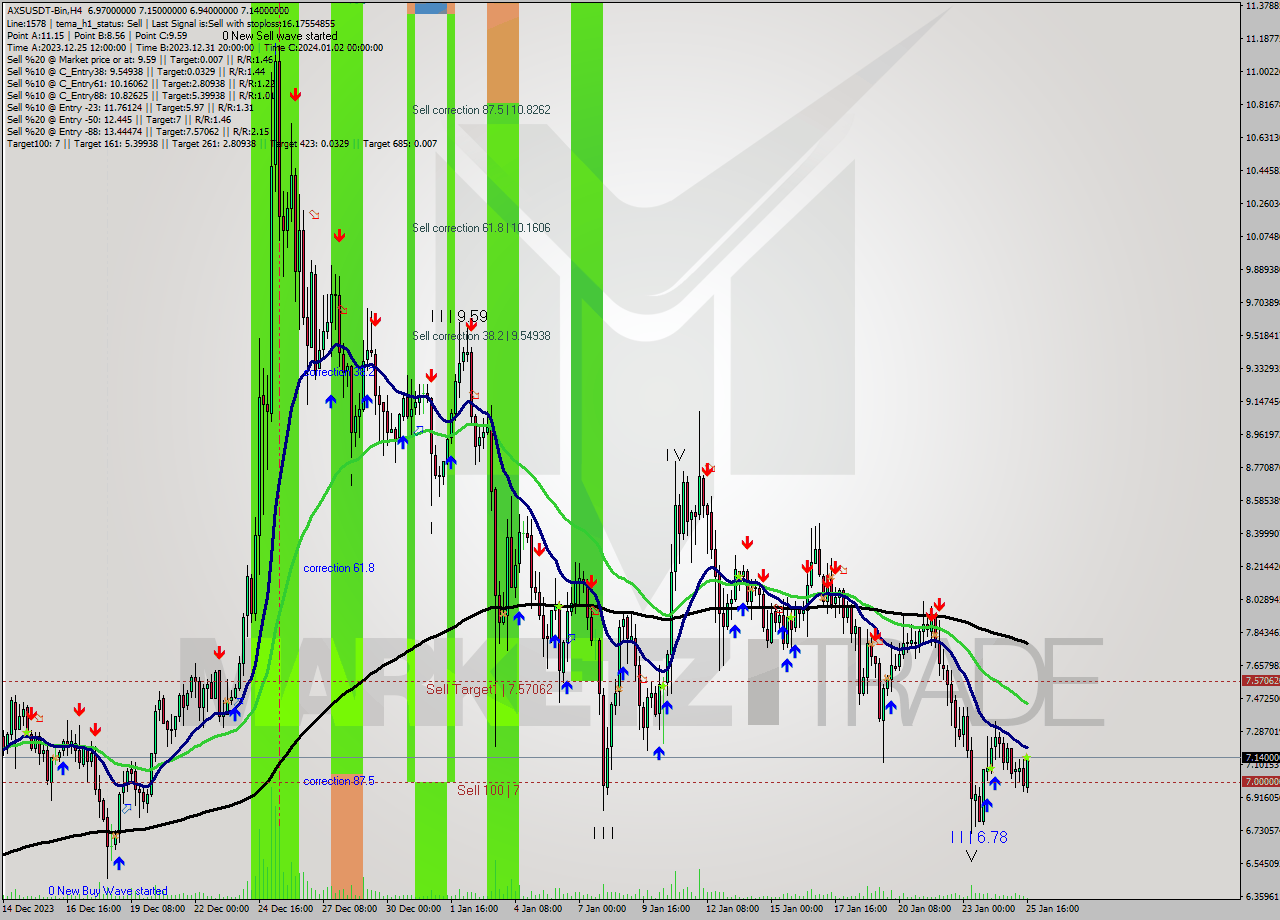Viewport: 1280px width, 920px height.
Task: Click the 'Sell %10 @ C_Entry38: 9.54938' line
Action: click(135, 71)
